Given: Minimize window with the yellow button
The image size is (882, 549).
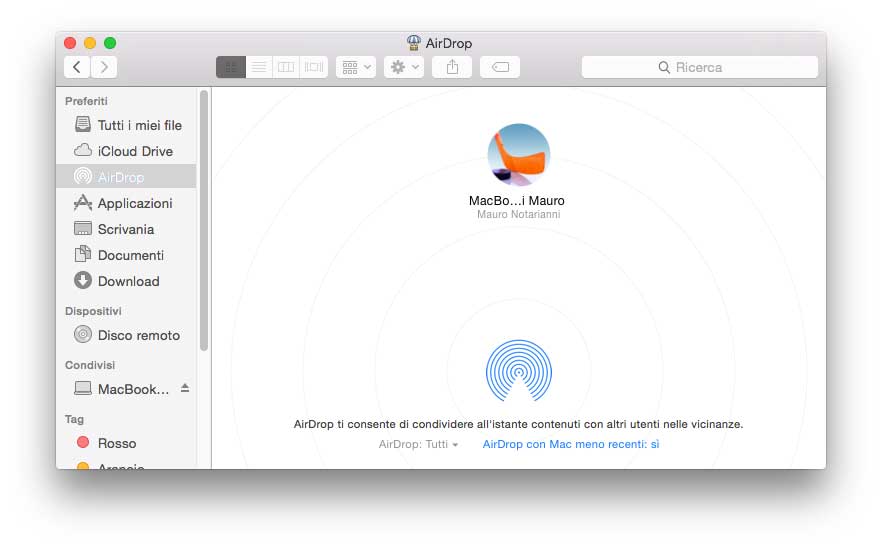Looking at the screenshot, I should 90,43.
